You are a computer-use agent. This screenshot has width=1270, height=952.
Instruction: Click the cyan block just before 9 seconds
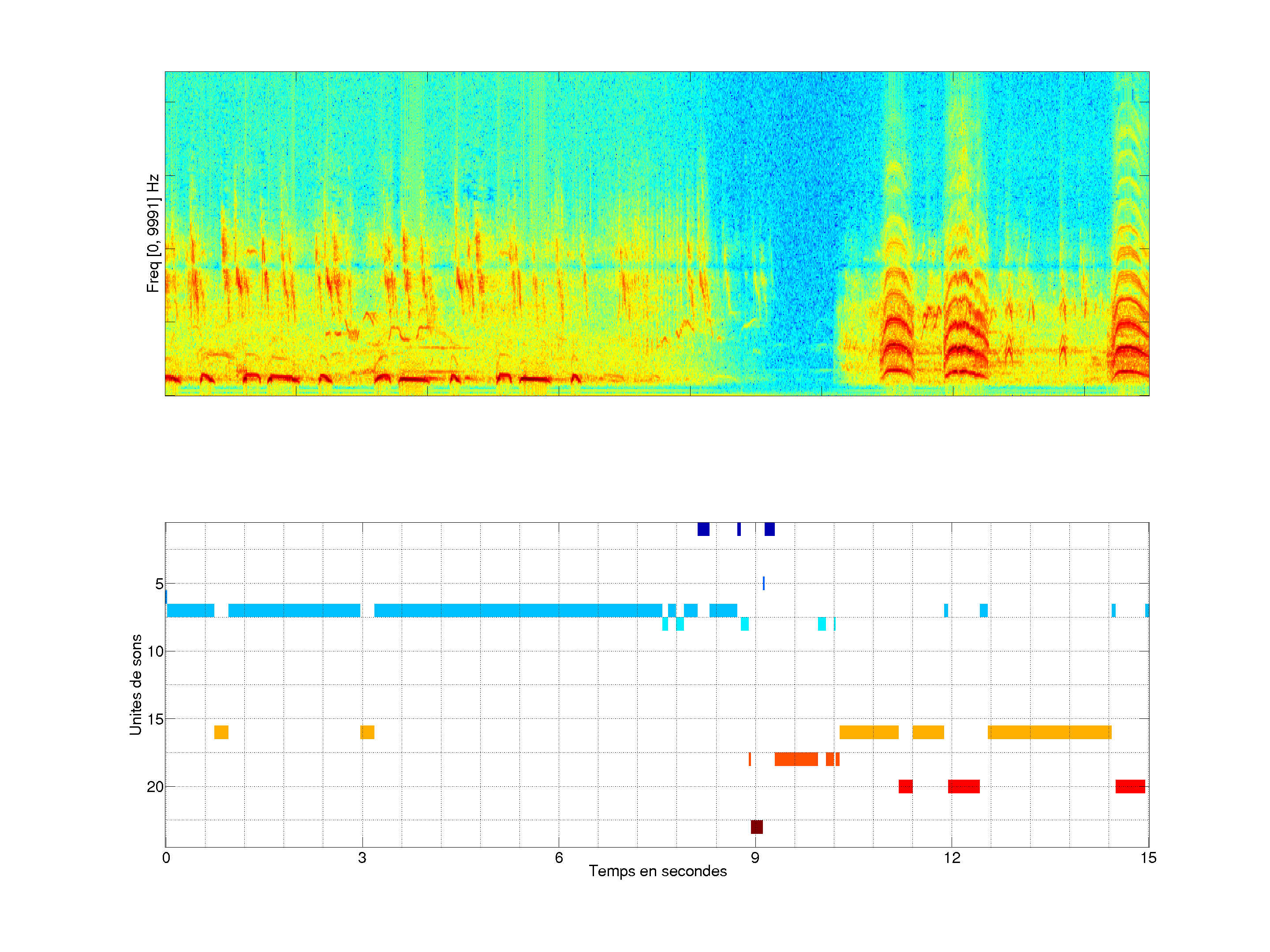(x=745, y=624)
